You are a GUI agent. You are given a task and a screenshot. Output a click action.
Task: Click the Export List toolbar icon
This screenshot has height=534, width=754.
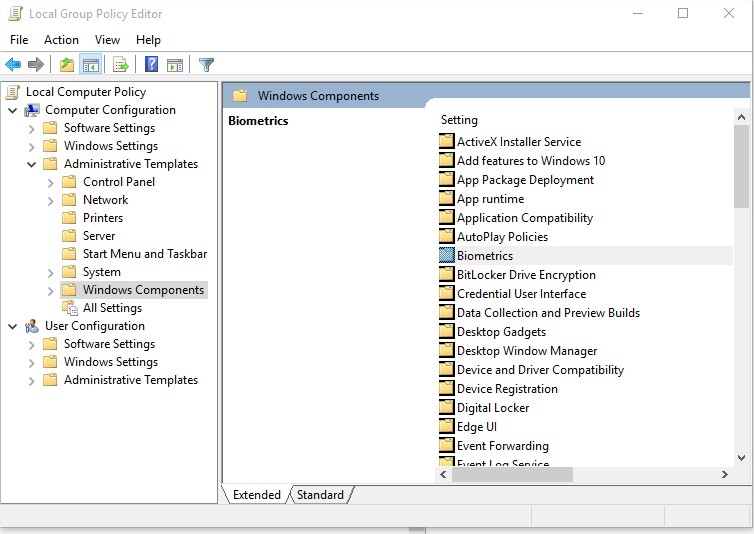(121, 64)
